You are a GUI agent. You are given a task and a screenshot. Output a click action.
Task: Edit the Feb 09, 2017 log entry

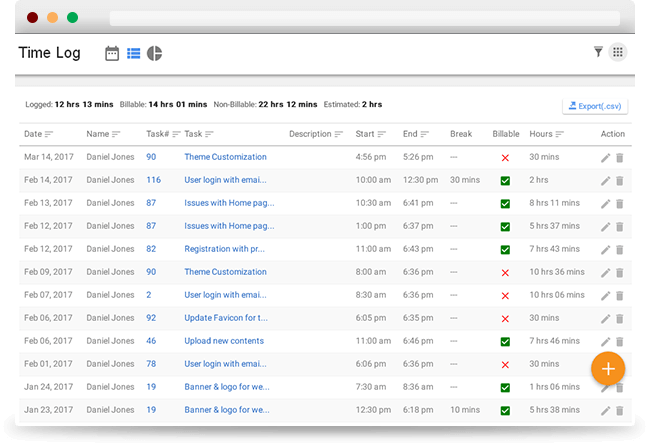coord(605,273)
